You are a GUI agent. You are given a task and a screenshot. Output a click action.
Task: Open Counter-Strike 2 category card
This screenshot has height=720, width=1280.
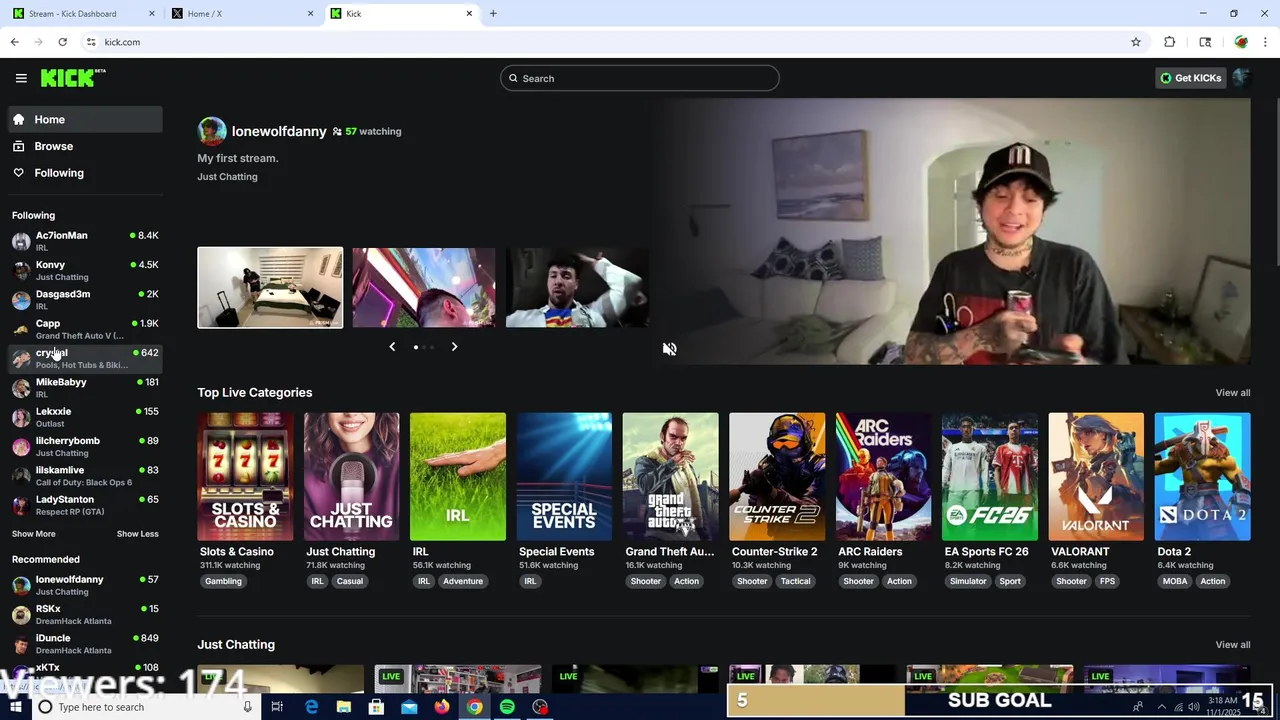777,477
